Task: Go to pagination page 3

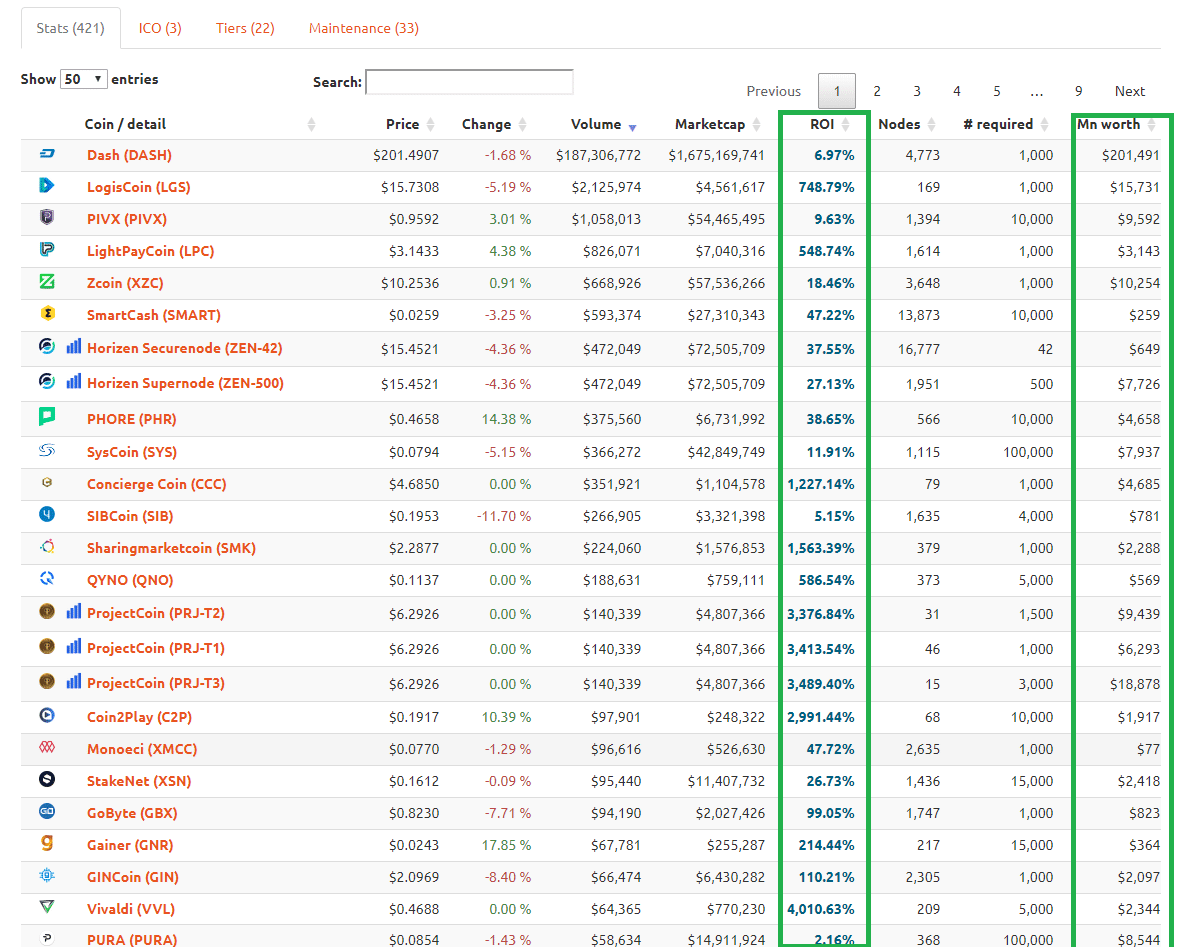Action: (917, 91)
